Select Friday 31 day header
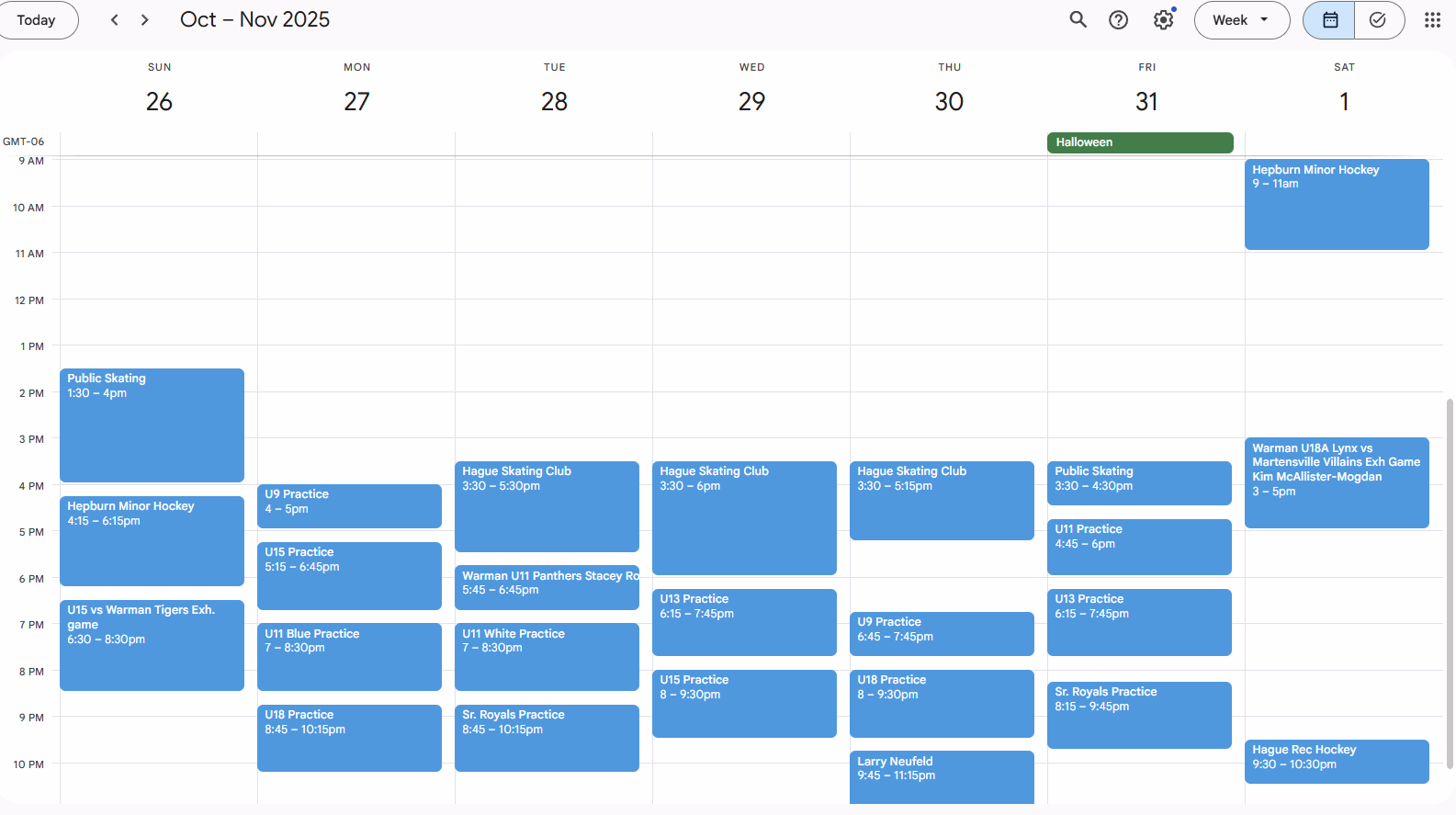This screenshot has width=1456, height=815. [x=1146, y=101]
